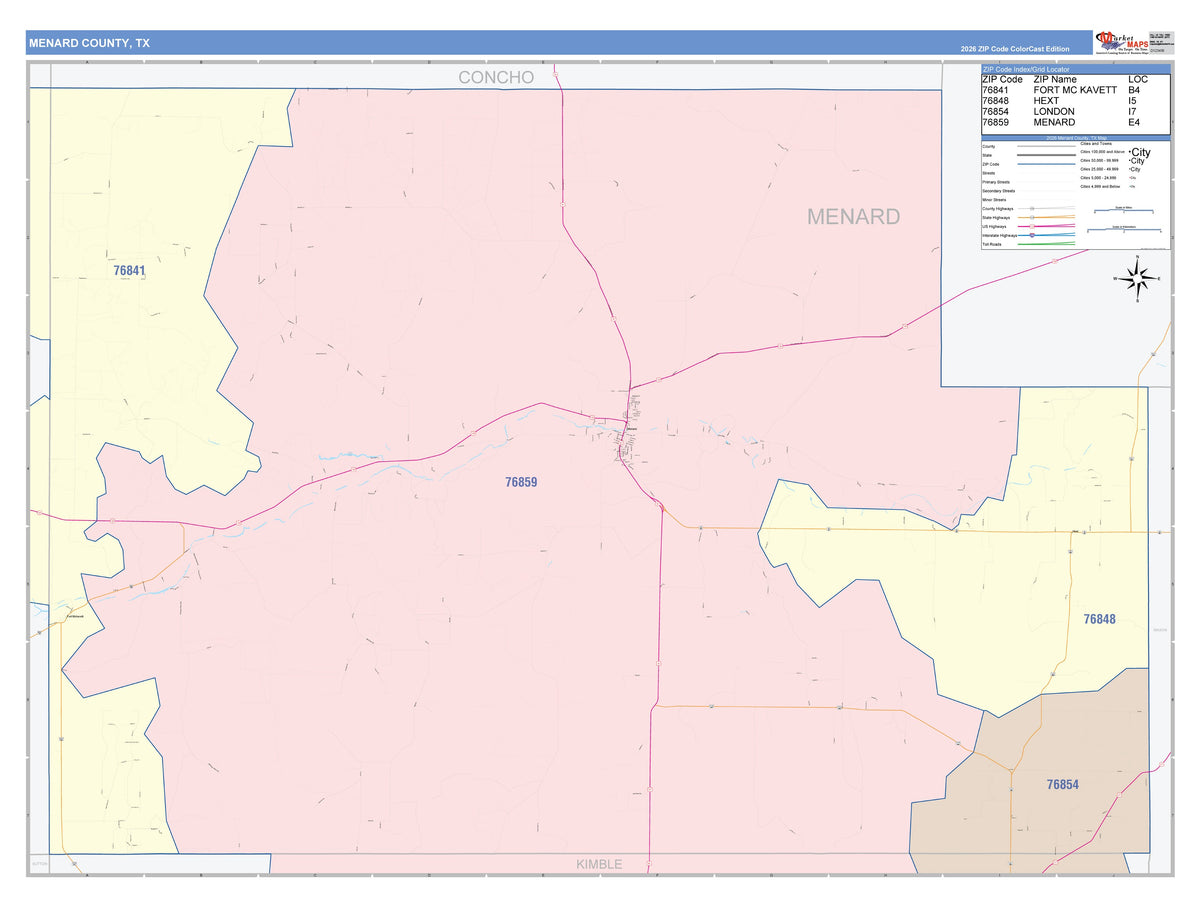Select LONDON in the index table
This screenshot has height=908, width=1200.
[x=1054, y=112]
